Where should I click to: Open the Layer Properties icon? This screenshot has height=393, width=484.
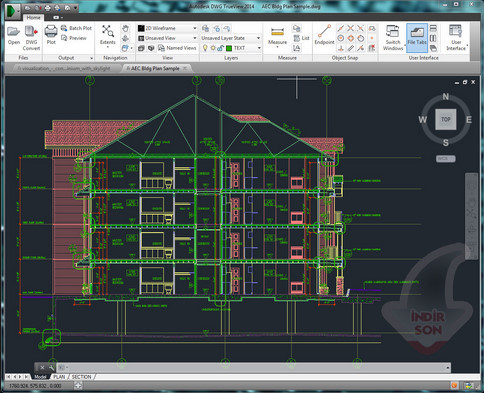pos(206,28)
